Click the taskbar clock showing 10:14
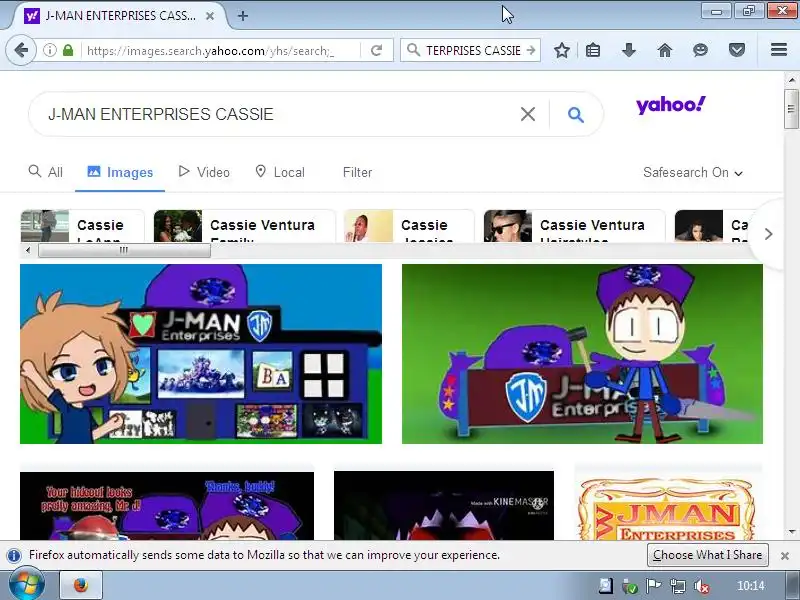800x600 pixels. [x=751, y=585]
